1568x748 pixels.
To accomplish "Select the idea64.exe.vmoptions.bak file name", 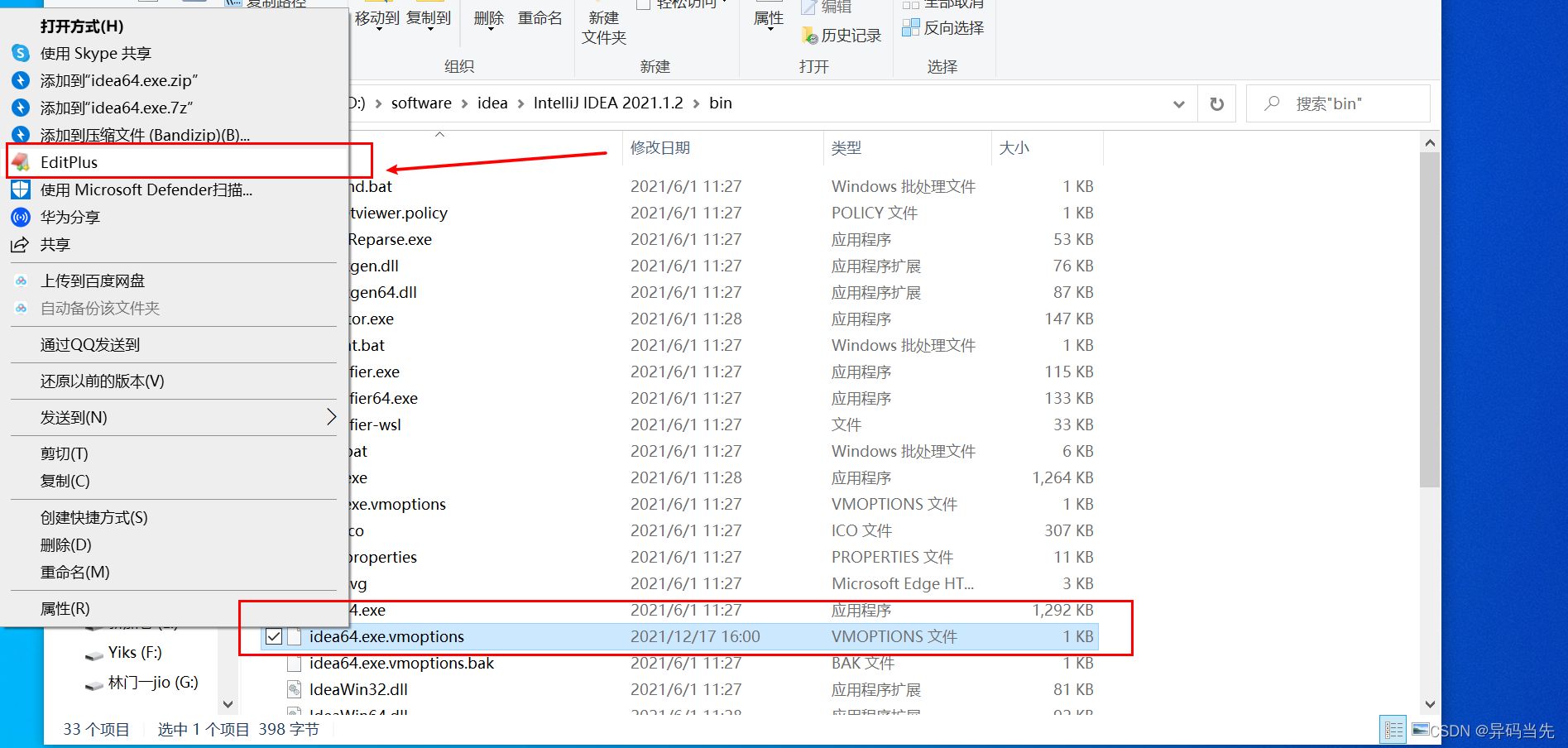I will (x=401, y=663).
